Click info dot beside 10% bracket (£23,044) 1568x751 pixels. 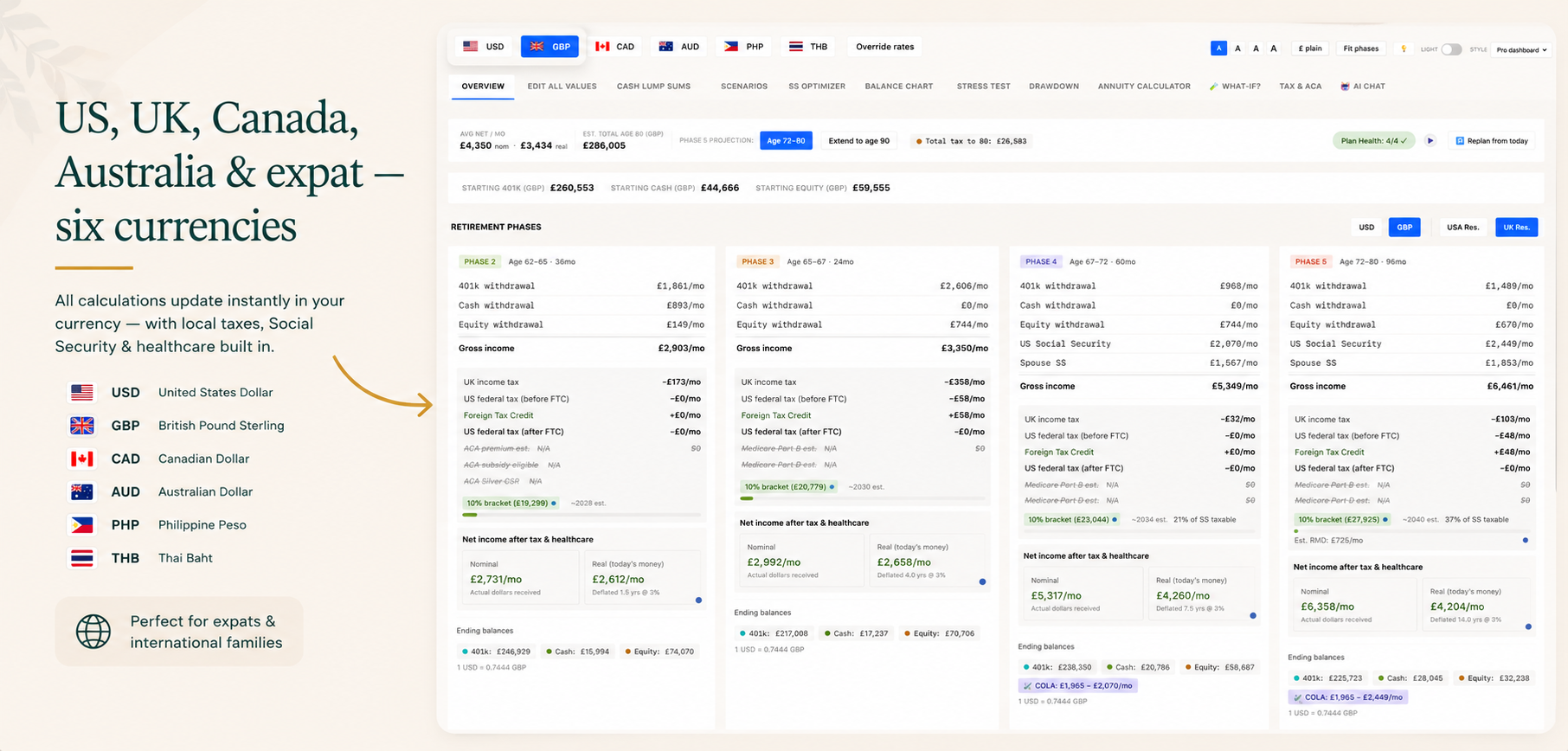pos(1115,519)
